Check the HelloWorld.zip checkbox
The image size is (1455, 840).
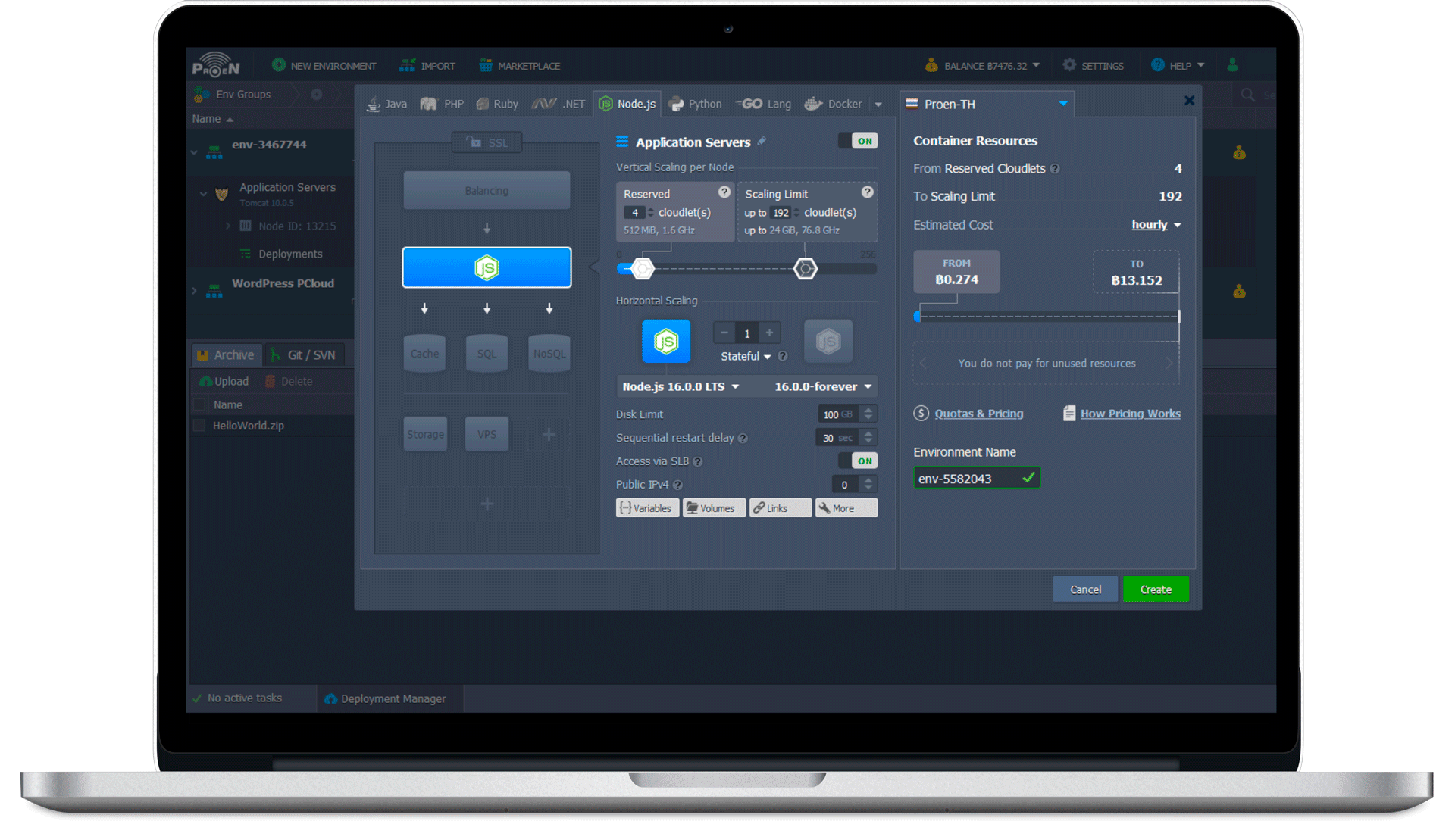point(200,426)
